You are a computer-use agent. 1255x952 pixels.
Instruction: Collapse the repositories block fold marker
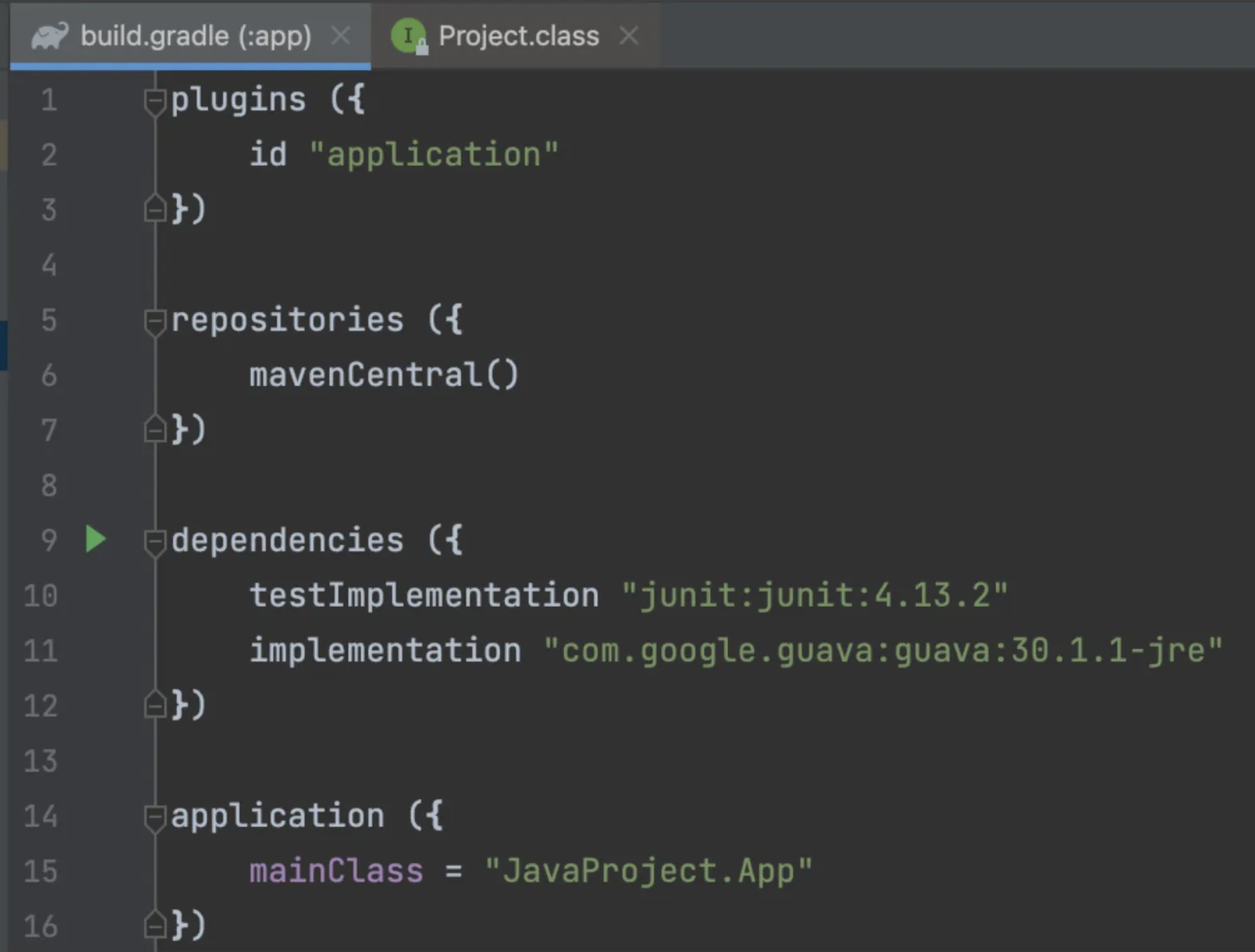click(x=155, y=321)
